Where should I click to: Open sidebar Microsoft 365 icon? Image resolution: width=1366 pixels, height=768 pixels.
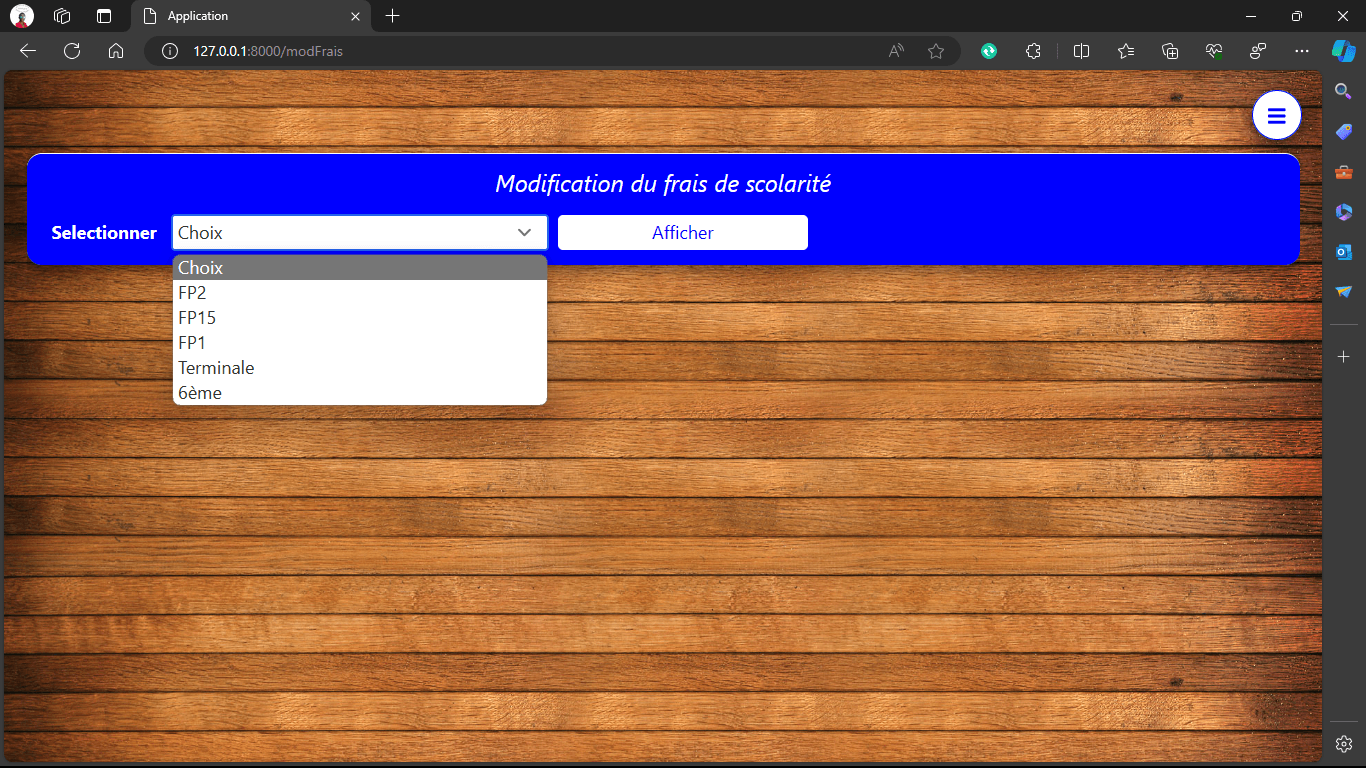click(1344, 212)
